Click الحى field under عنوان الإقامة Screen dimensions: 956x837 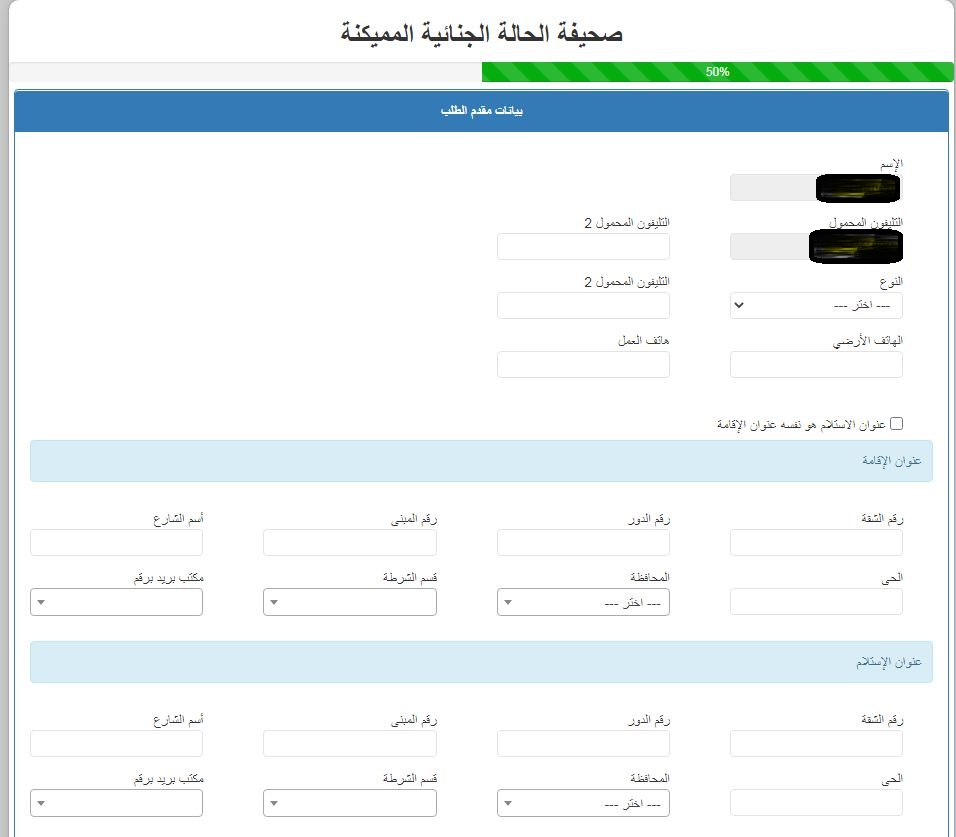816,602
